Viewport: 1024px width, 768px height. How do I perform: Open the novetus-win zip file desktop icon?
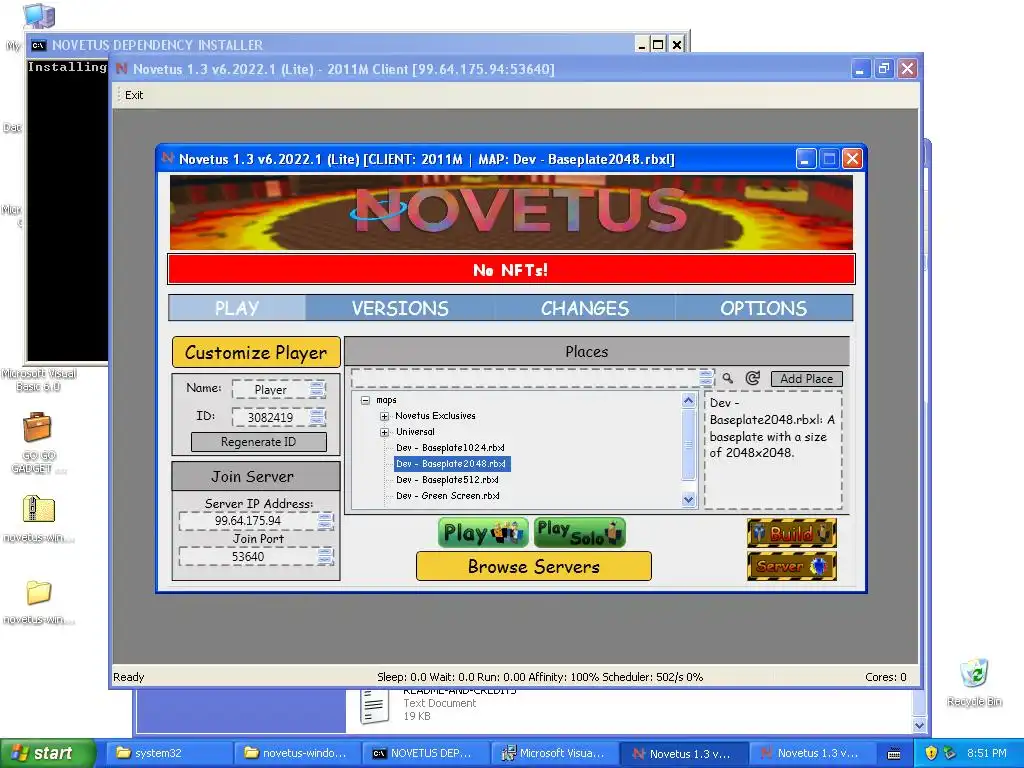click(x=39, y=509)
